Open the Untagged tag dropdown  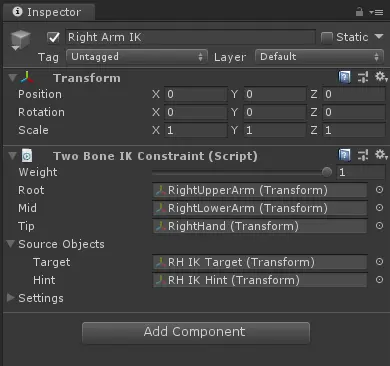(x=137, y=57)
